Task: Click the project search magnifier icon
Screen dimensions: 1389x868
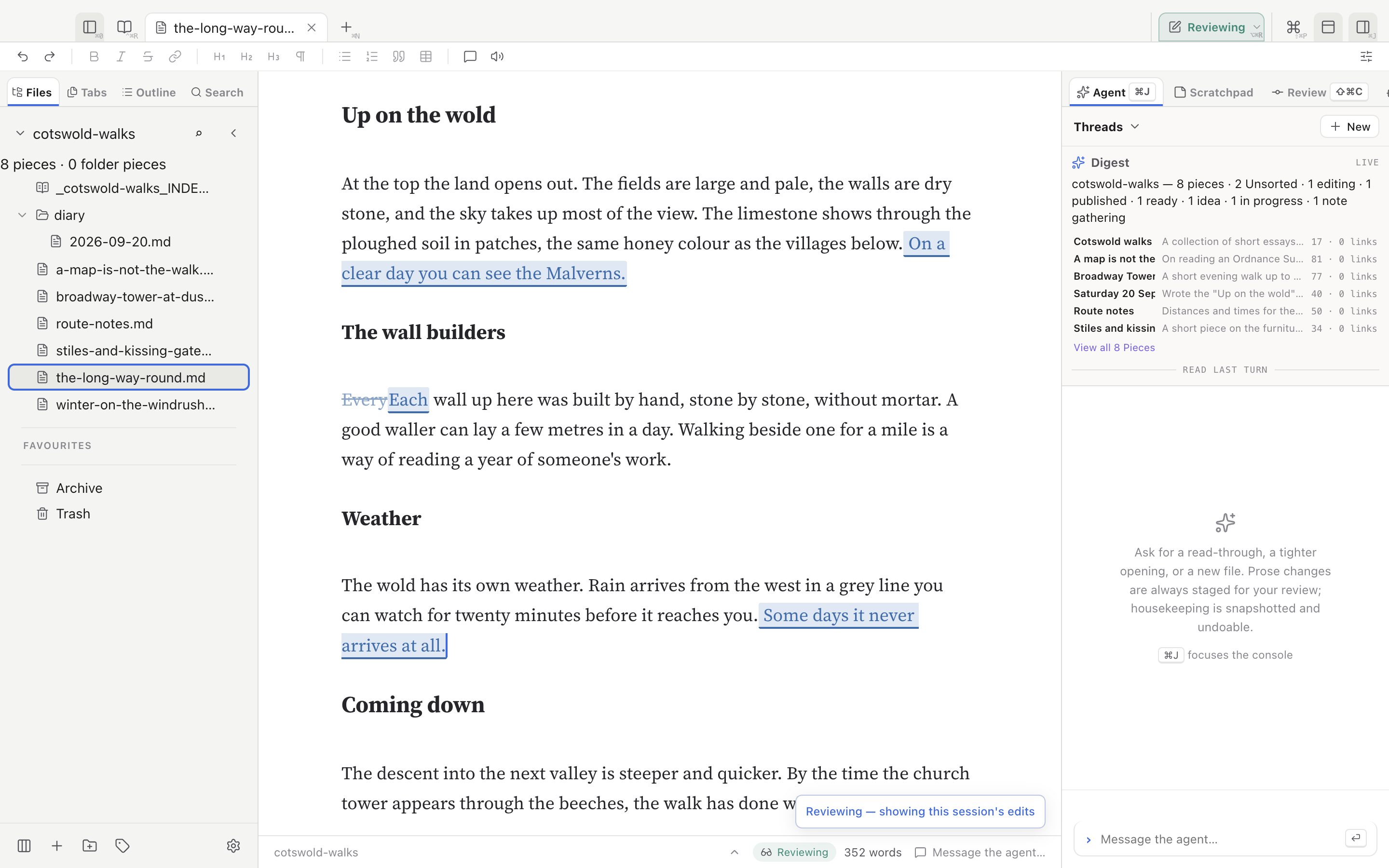Action: 199,133
